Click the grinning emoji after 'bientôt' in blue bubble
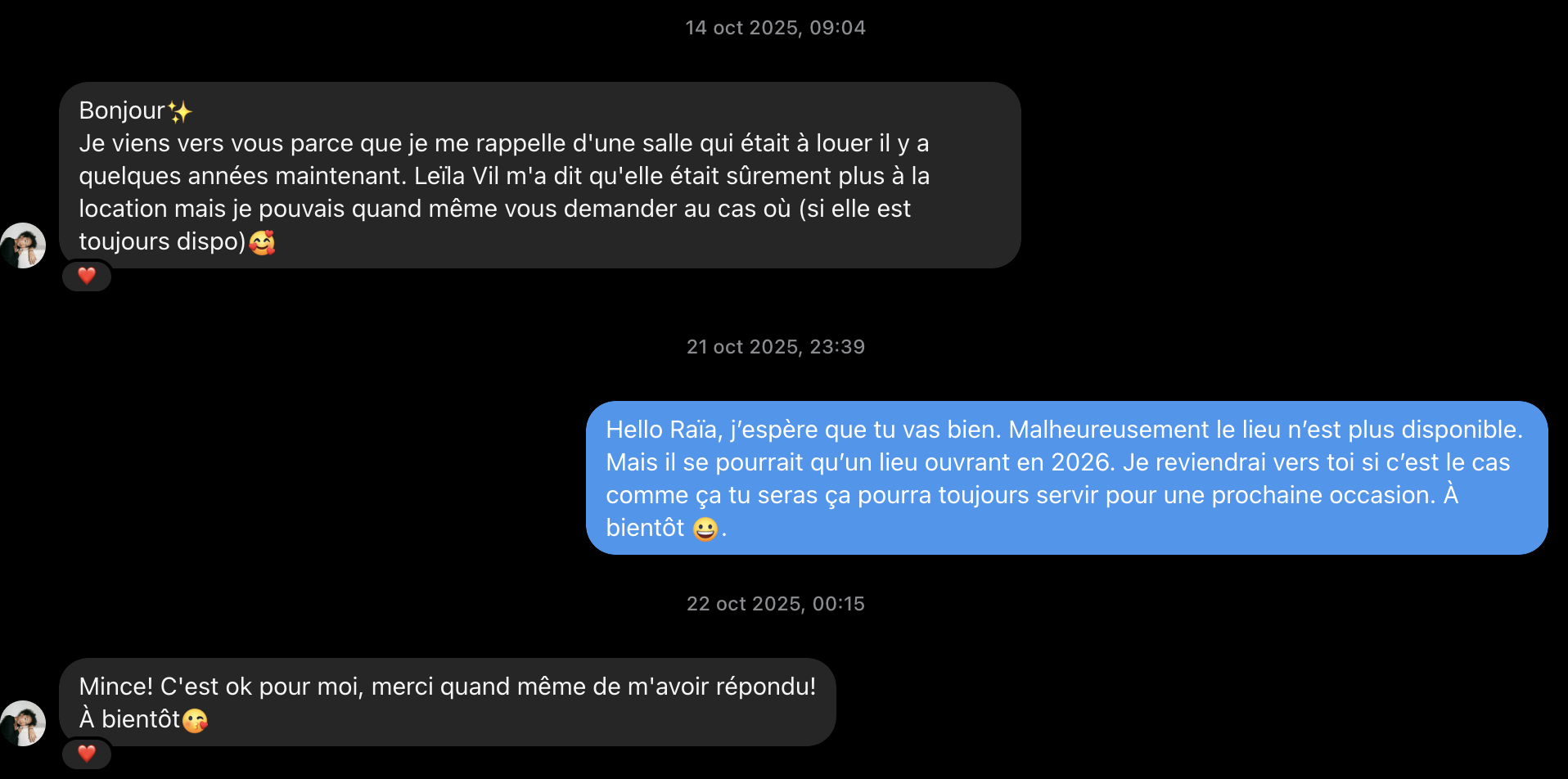1568x779 pixels. pos(705,529)
